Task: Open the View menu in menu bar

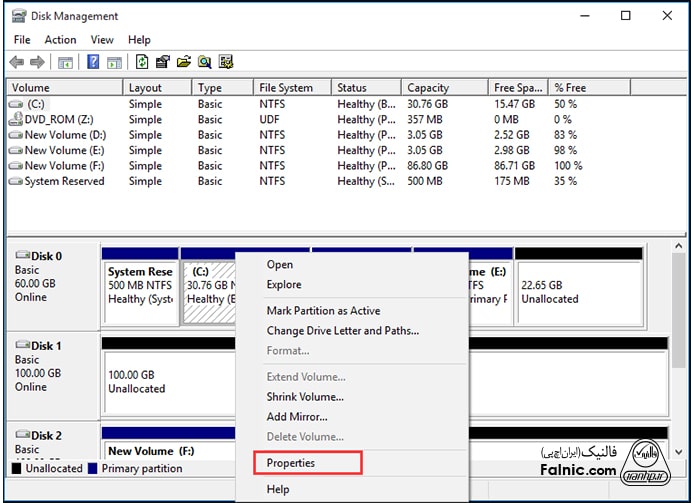Action: (x=102, y=40)
